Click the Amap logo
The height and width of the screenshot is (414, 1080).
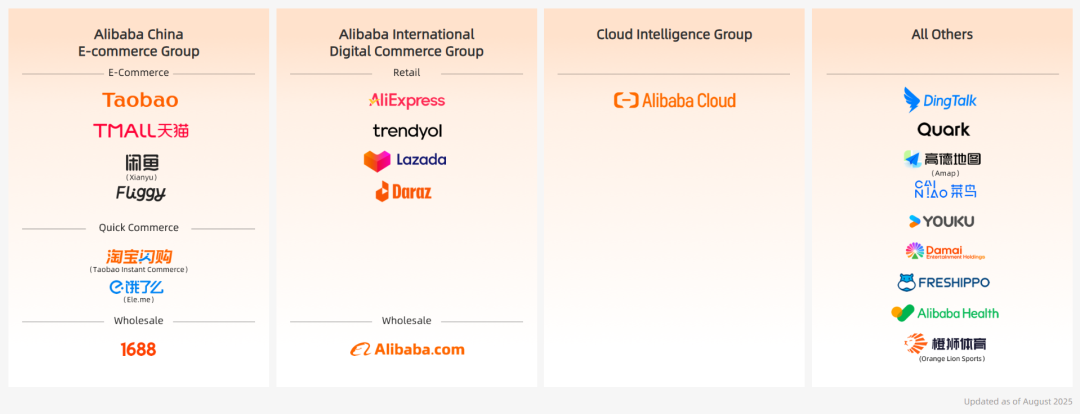coord(942,159)
